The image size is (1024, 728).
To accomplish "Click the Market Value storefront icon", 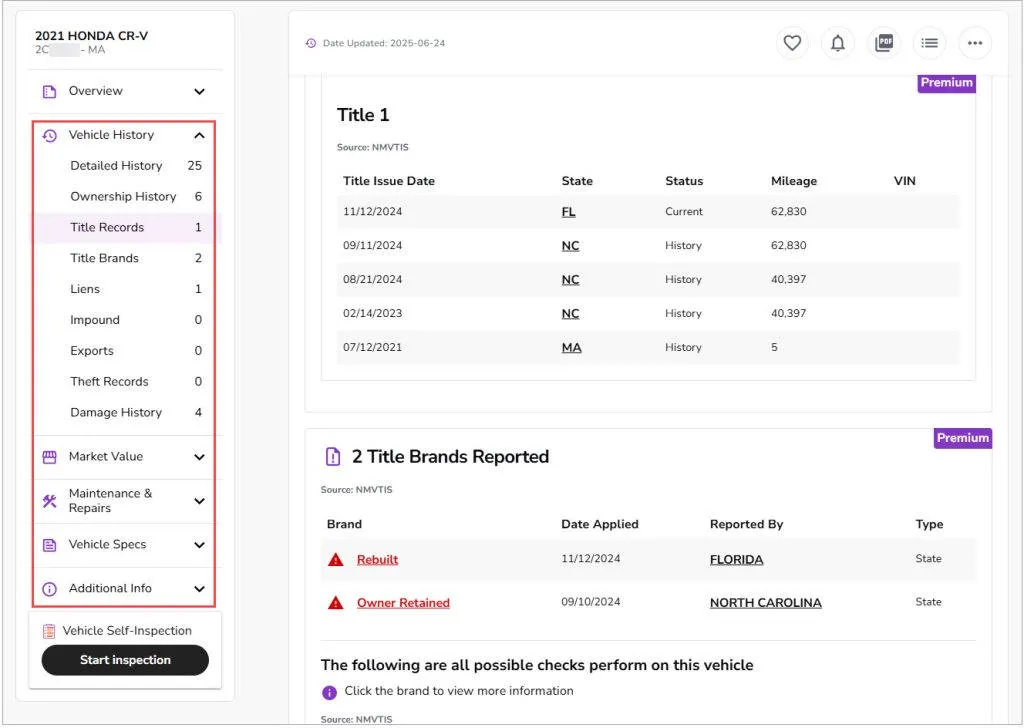I will (50, 457).
